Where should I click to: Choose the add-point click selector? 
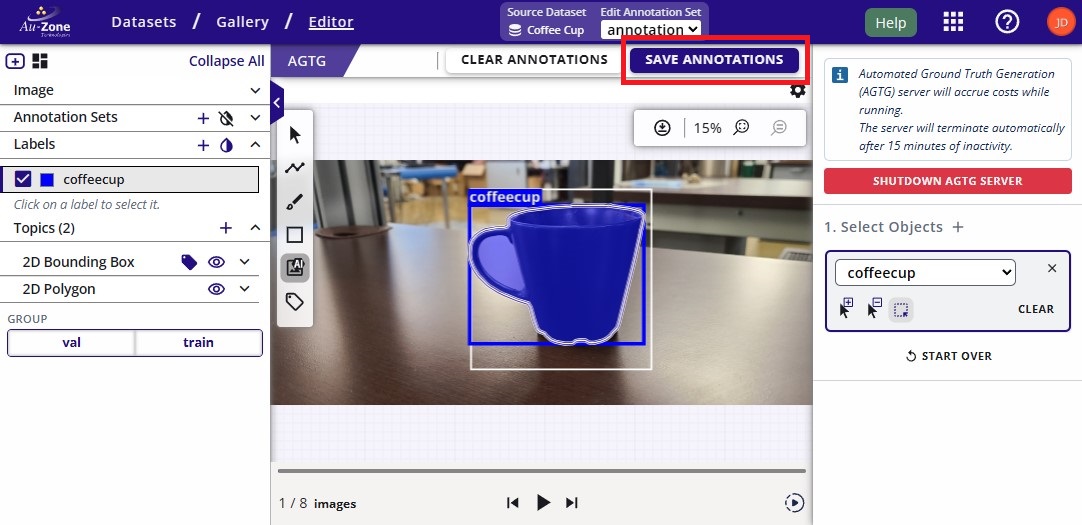point(846,308)
